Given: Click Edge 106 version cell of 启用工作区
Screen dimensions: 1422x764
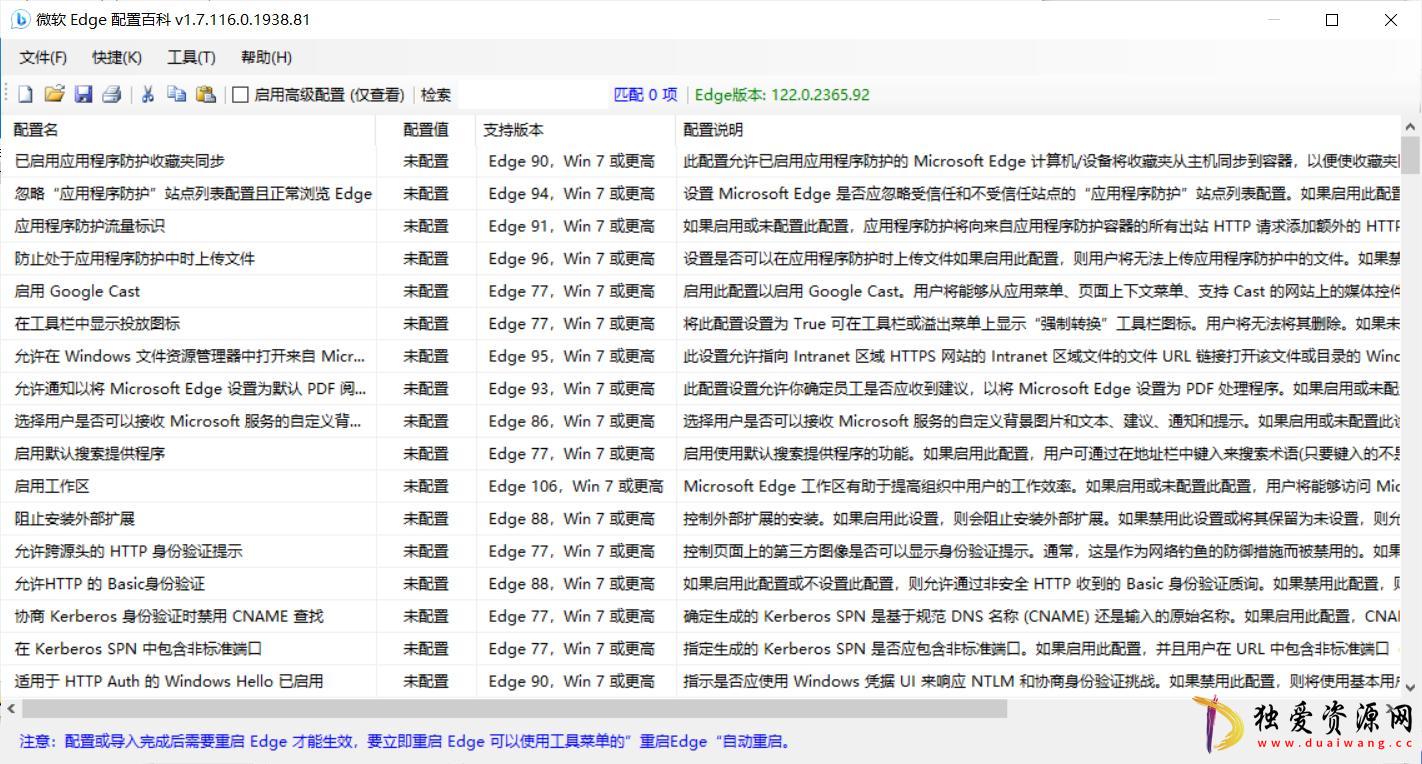Looking at the screenshot, I should (576, 486).
